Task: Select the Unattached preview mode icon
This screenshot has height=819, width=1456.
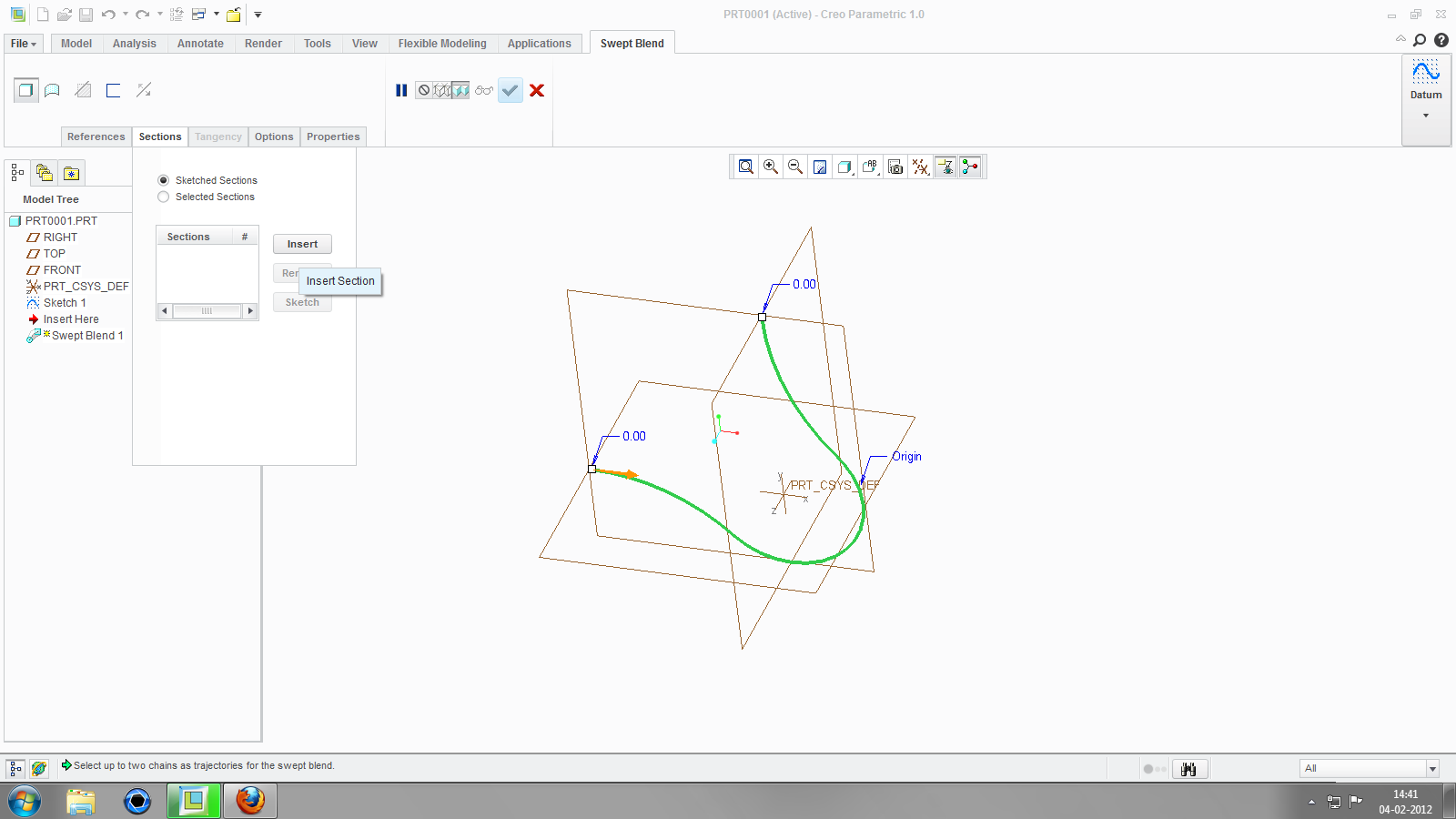Action: pyautogui.click(x=442, y=90)
